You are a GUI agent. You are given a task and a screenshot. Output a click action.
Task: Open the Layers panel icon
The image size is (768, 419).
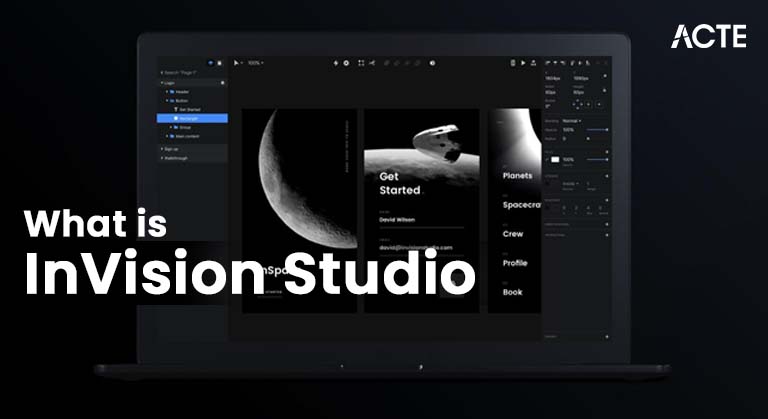pyautogui.click(x=211, y=63)
